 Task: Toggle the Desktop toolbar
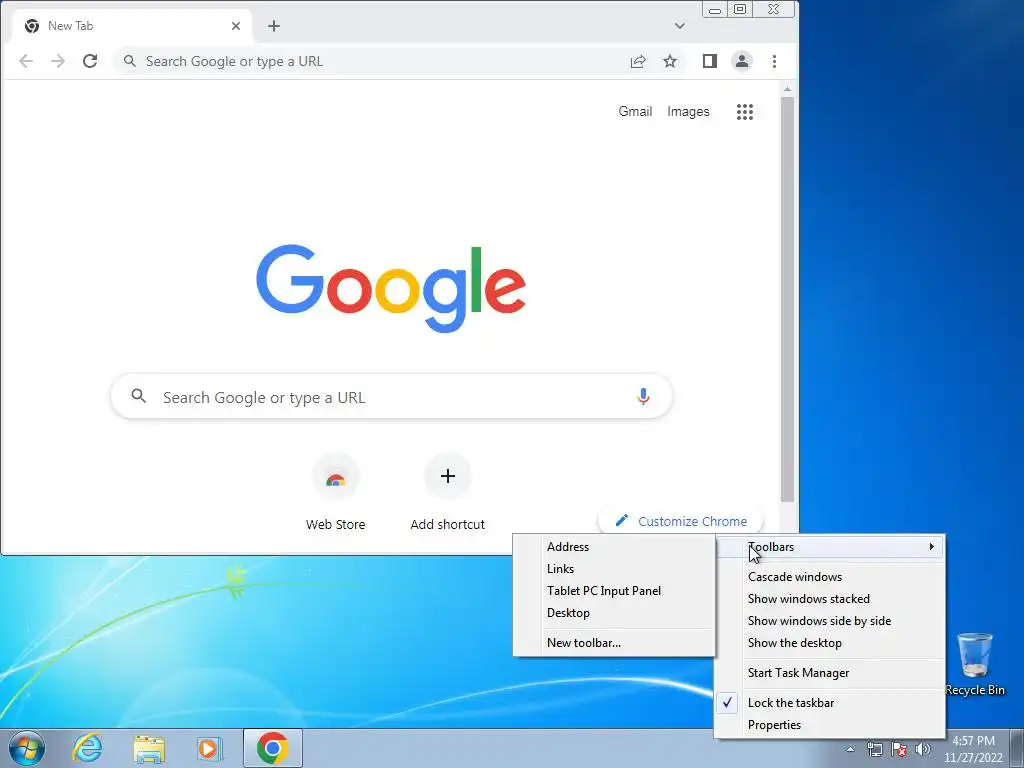click(615, 613)
